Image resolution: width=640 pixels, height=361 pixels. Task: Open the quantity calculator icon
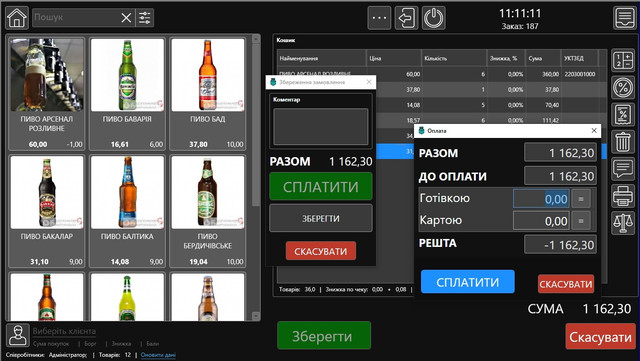623,60
